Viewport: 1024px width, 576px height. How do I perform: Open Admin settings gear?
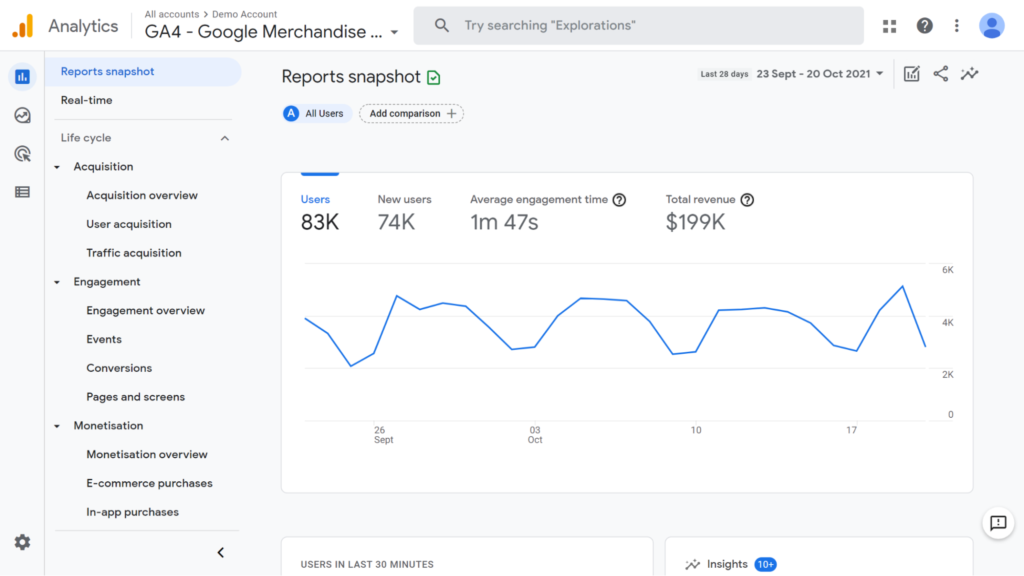[22, 542]
